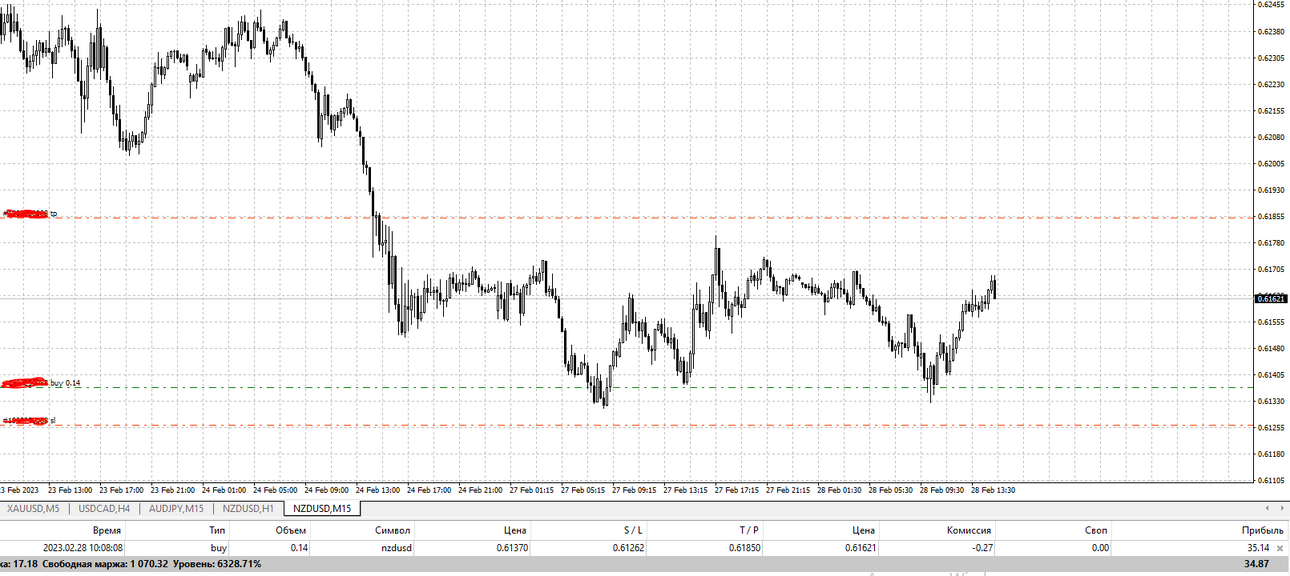
Task: Click the current price cell 0.61621
Action: (860, 548)
